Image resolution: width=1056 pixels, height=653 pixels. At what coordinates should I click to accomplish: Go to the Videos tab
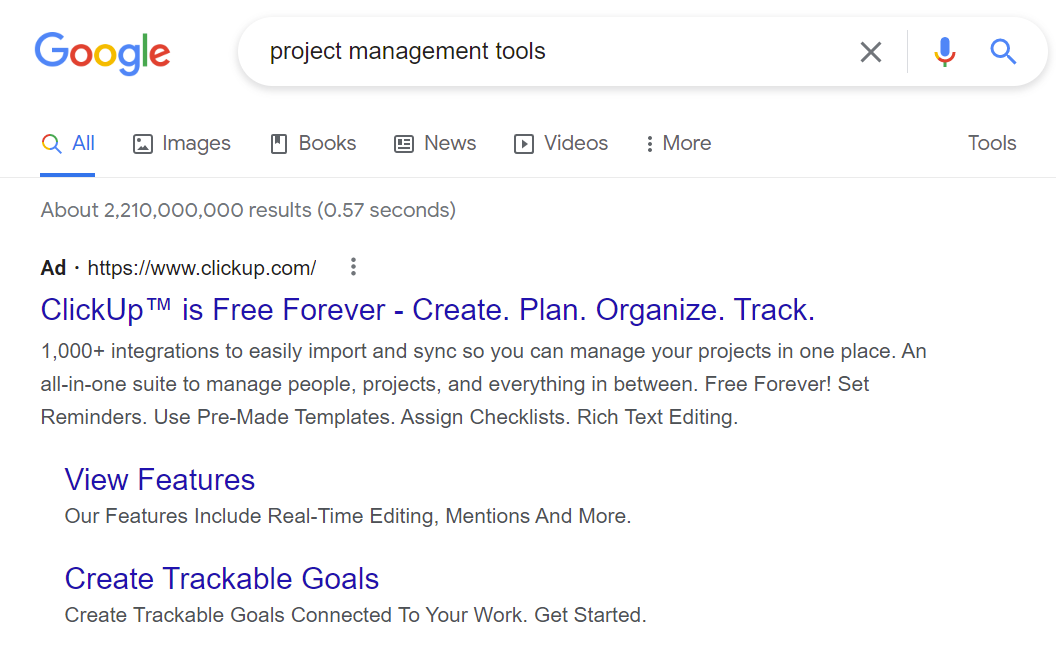pyautogui.click(x=561, y=143)
